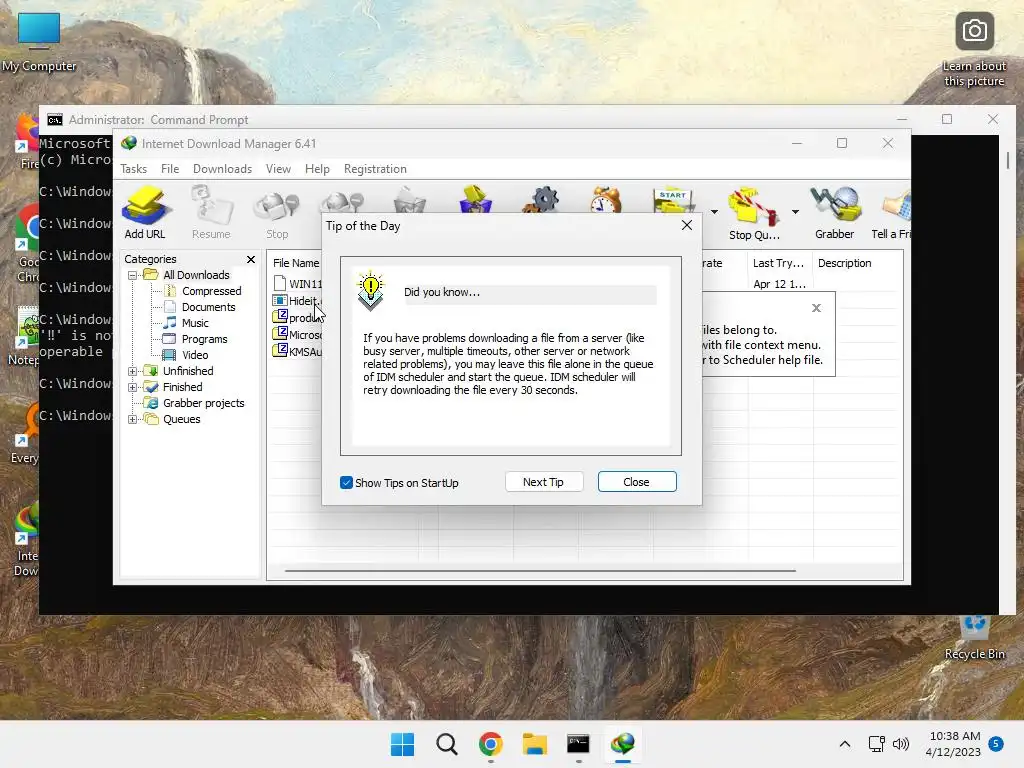Open the Tasks menu

(133, 168)
